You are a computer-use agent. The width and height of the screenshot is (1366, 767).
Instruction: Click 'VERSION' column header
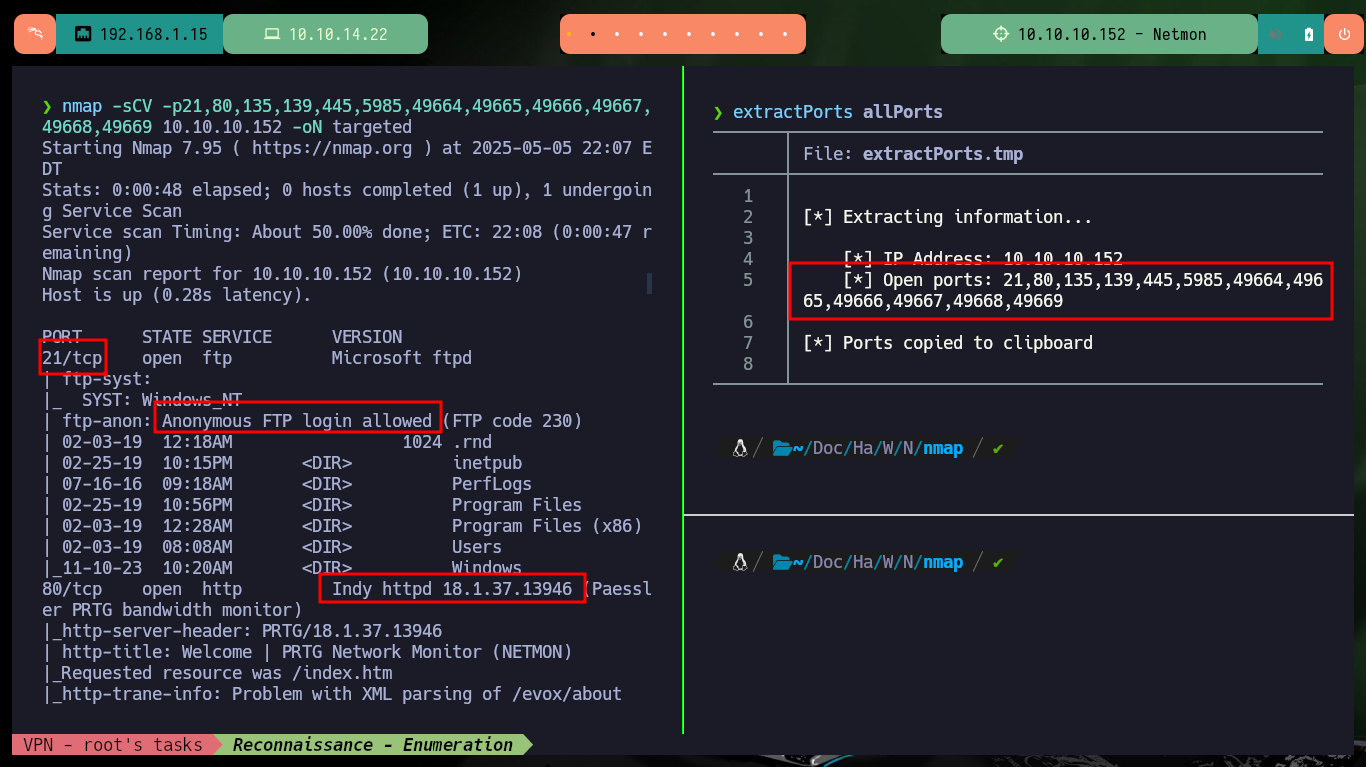[x=367, y=337]
